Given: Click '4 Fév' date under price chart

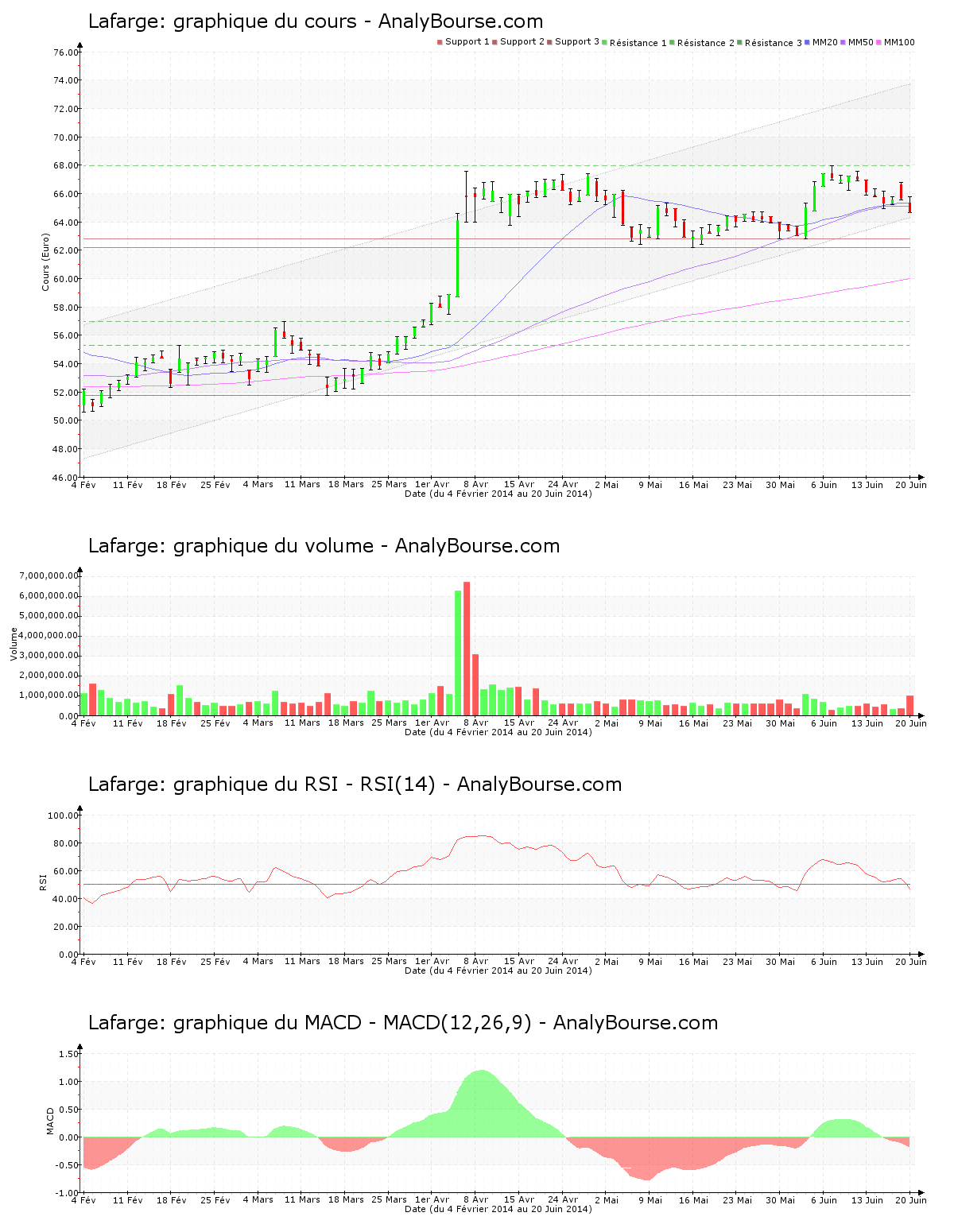Looking at the screenshot, I should 83,484.
